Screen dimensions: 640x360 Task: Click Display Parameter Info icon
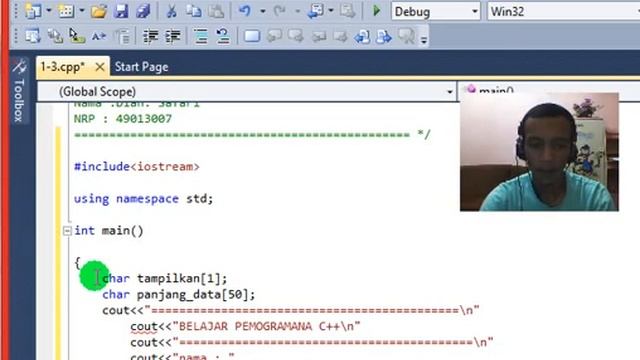pyautogui.click(x=55, y=37)
